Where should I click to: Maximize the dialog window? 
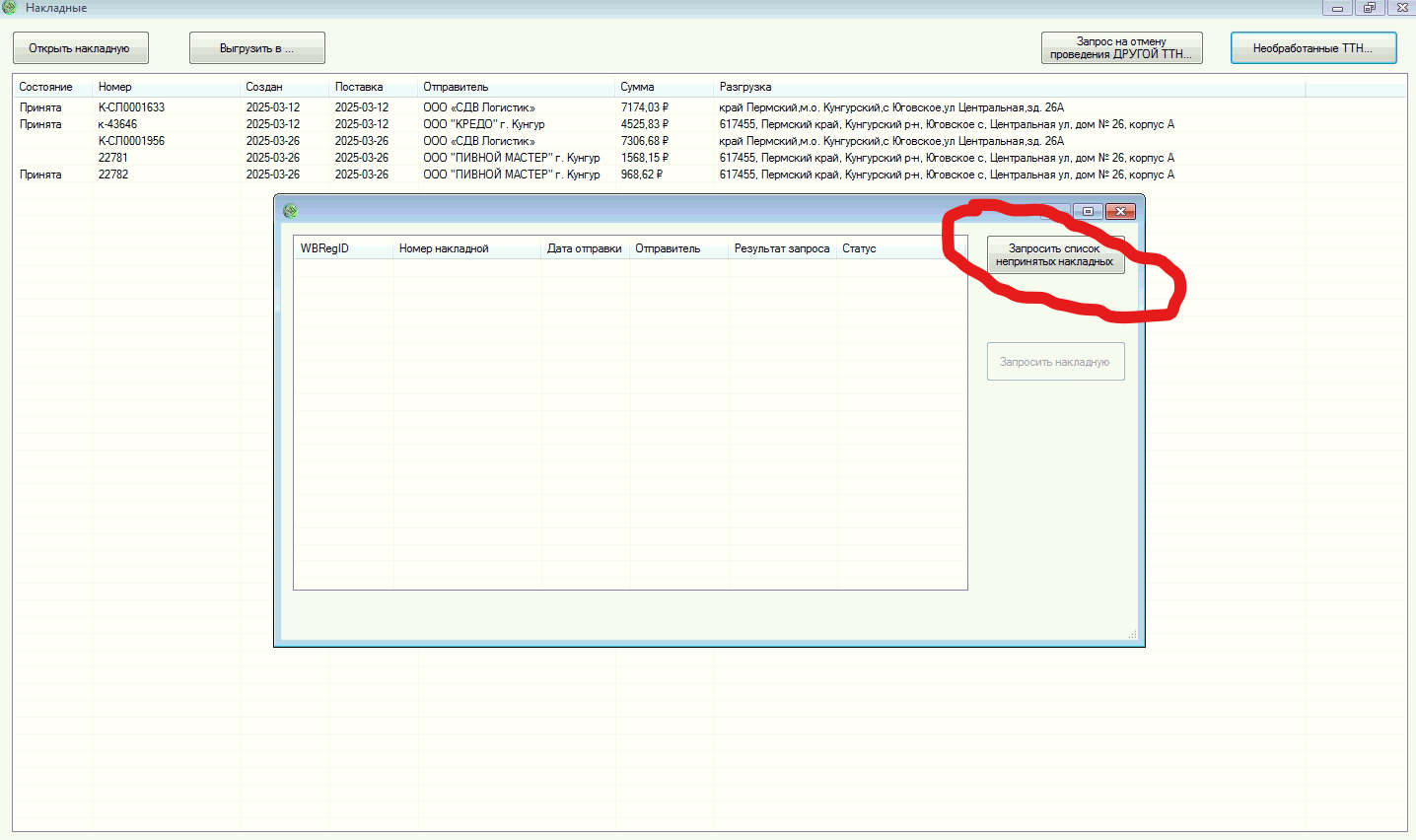point(1088,212)
